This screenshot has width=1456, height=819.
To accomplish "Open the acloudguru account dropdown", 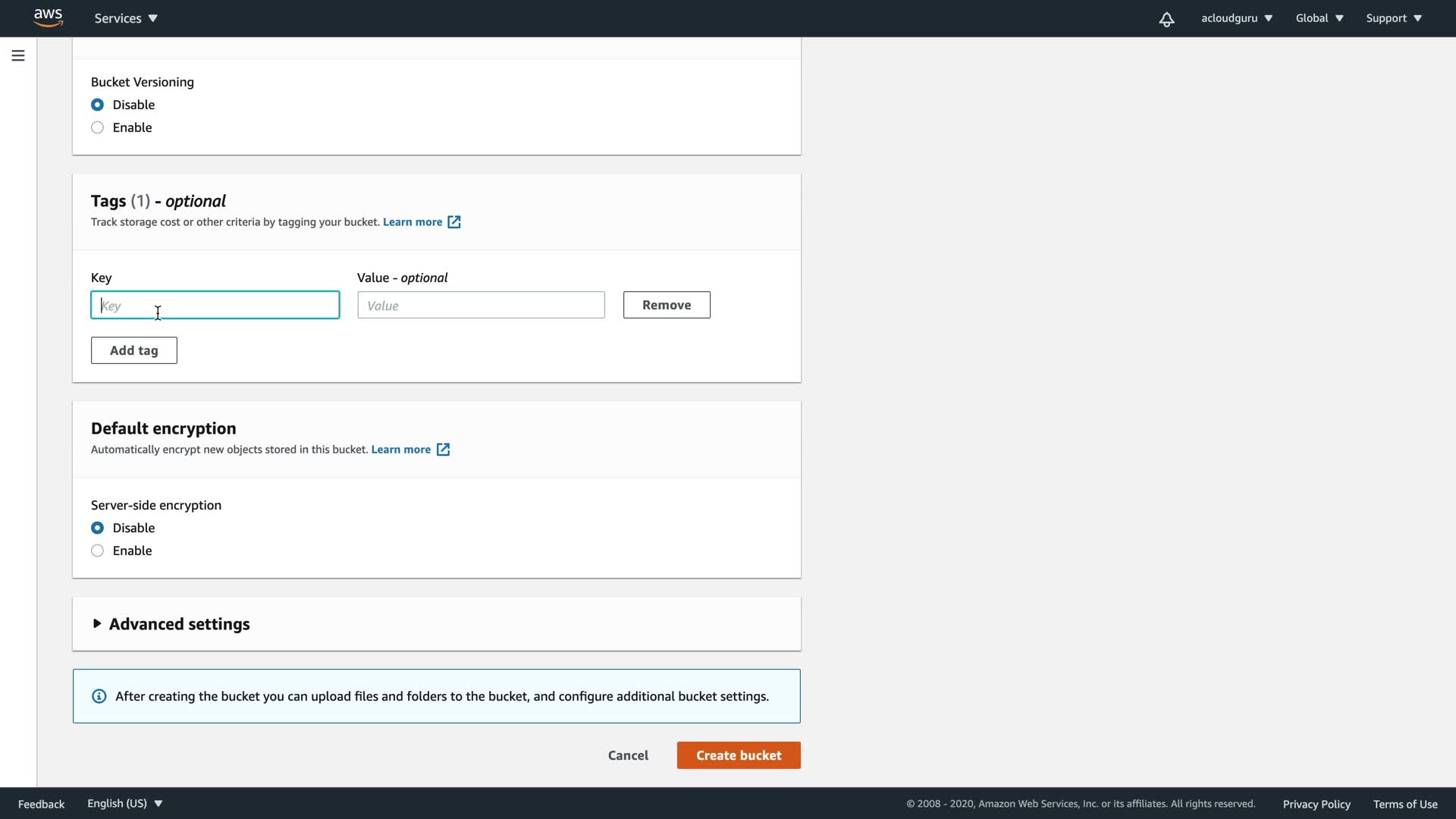I will 1236,18.
